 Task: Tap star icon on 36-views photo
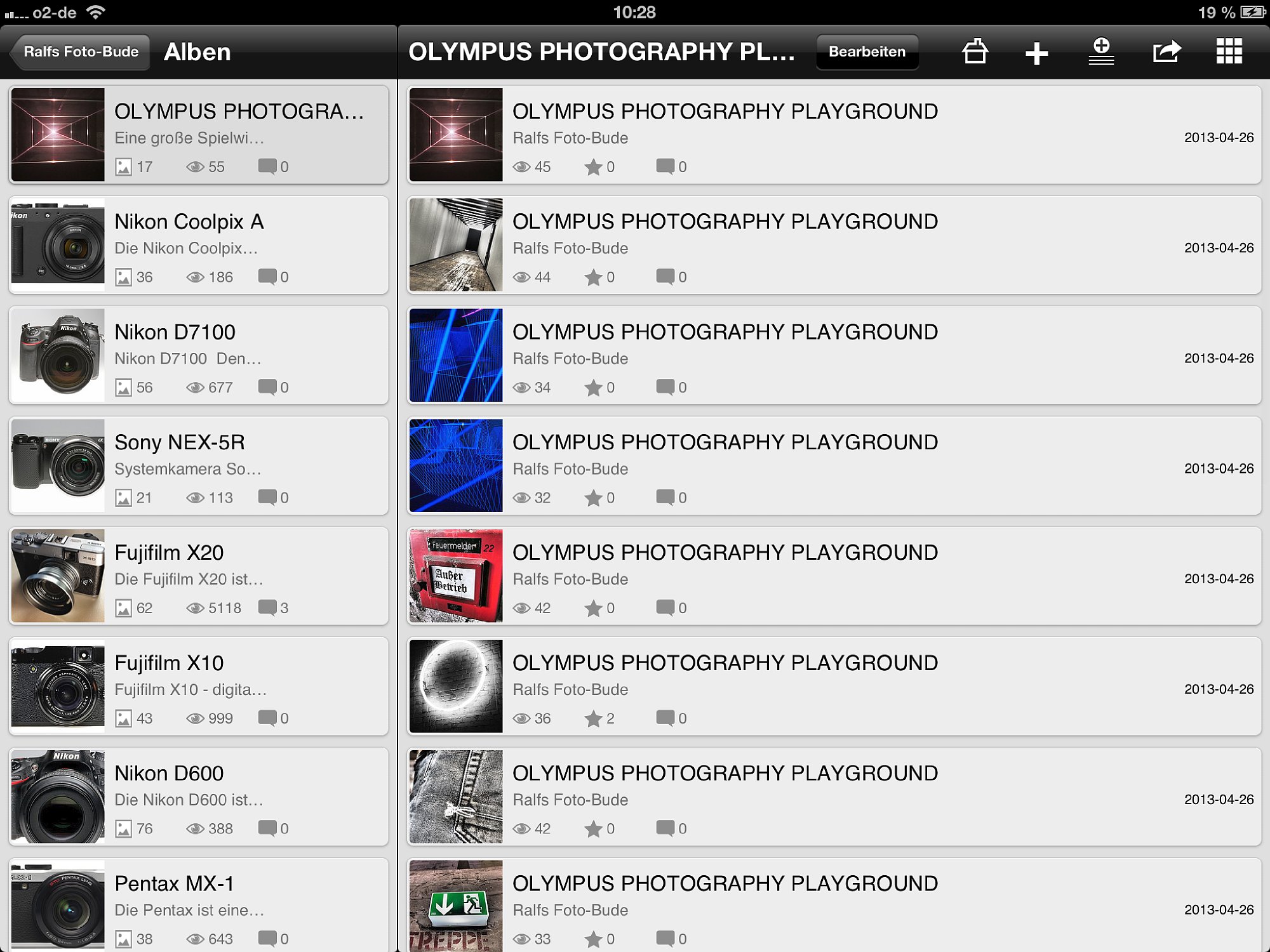[593, 718]
